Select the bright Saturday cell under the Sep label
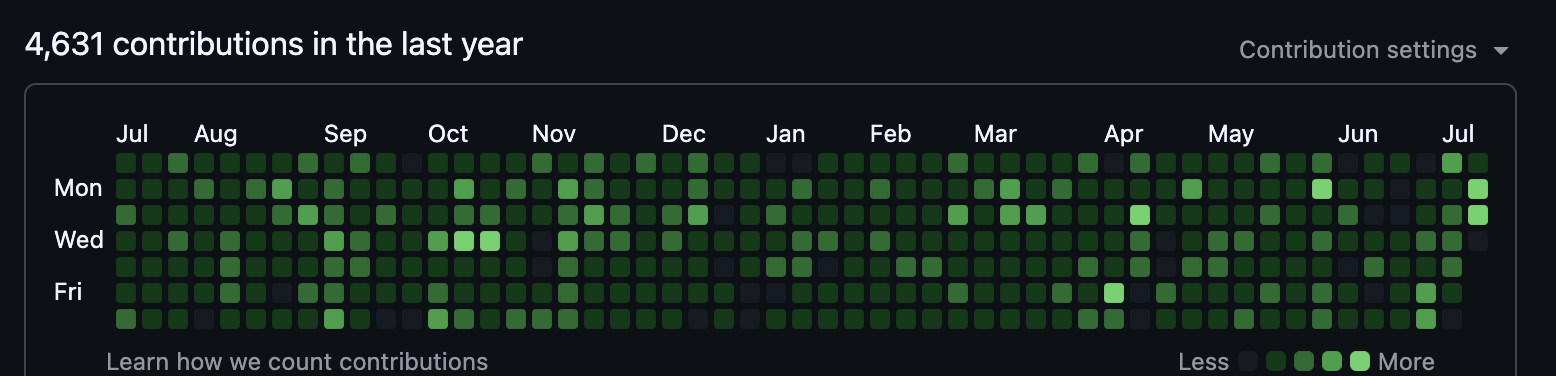This screenshot has width=1556, height=376. pyautogui.click(x=334, y=319)
